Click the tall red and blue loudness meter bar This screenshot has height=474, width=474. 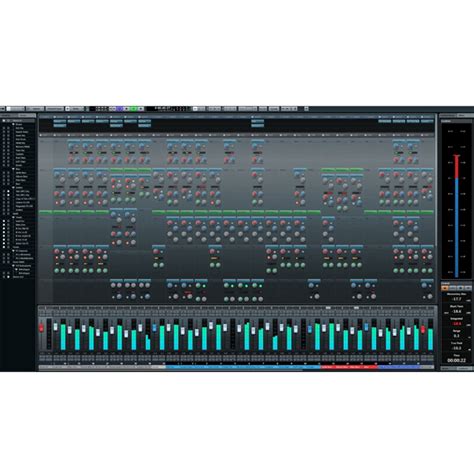(456, 215)
